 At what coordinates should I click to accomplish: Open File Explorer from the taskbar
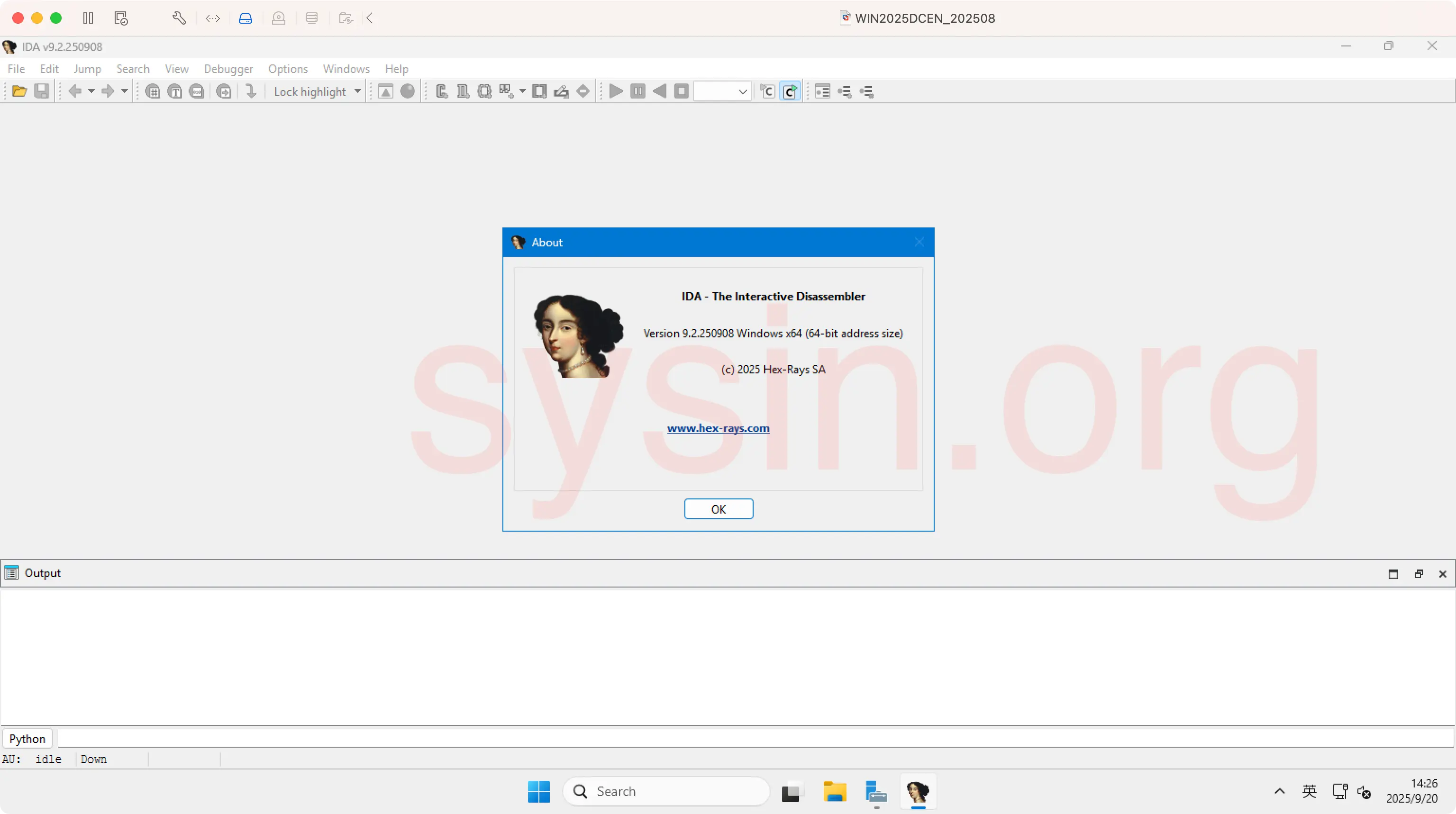click(x=834, y=791)
